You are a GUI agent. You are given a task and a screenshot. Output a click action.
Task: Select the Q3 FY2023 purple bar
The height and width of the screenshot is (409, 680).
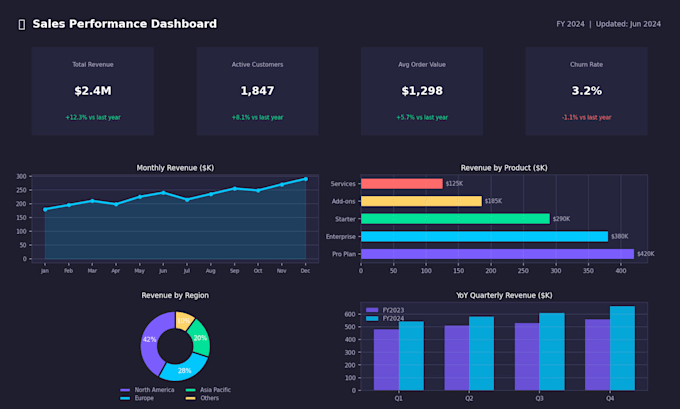click(x=527, y=357)
